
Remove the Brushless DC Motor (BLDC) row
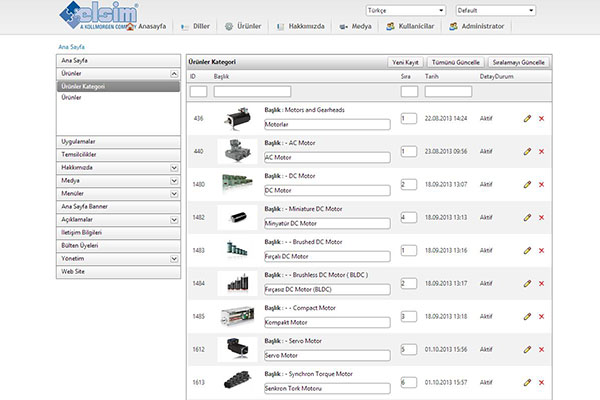point(541,283)
